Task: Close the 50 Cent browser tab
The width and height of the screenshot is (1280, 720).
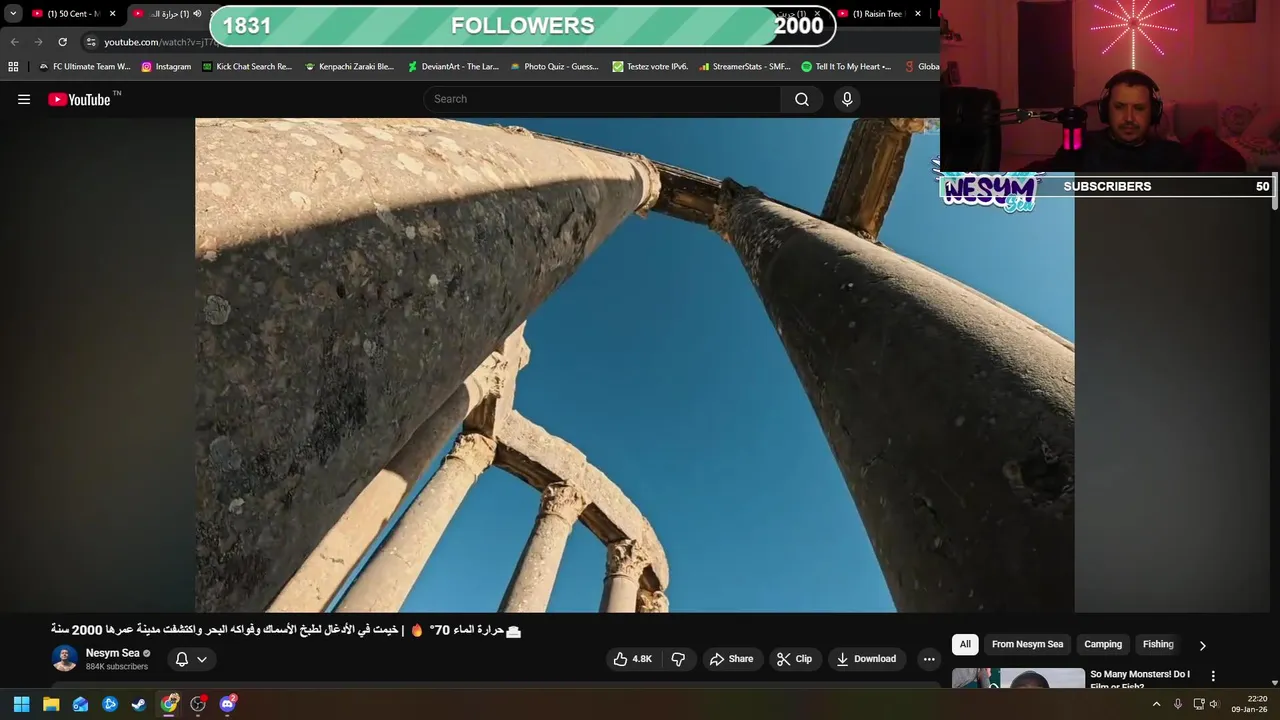Action: pos(112,14)
